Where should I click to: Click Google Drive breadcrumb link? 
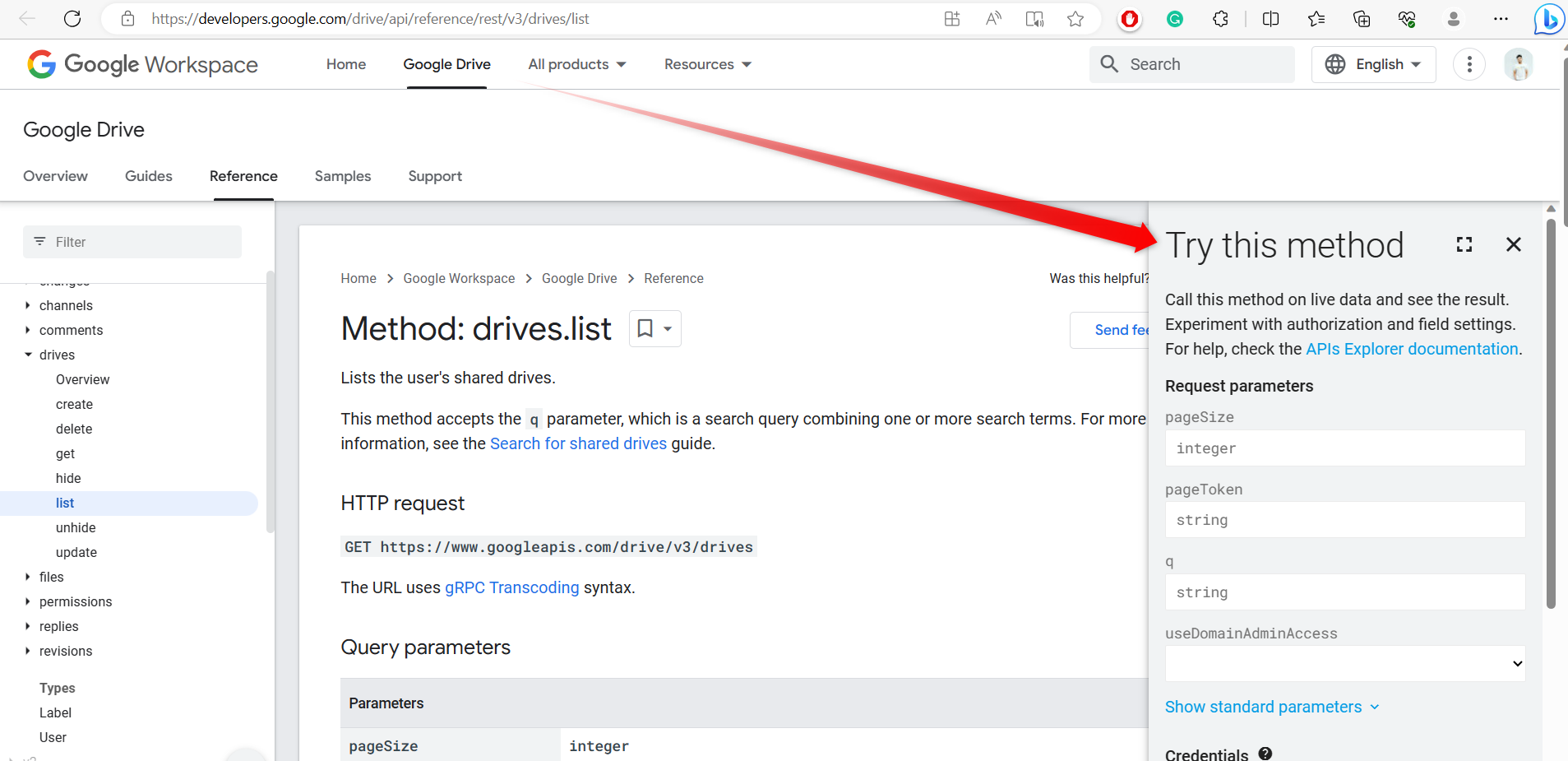579,278
